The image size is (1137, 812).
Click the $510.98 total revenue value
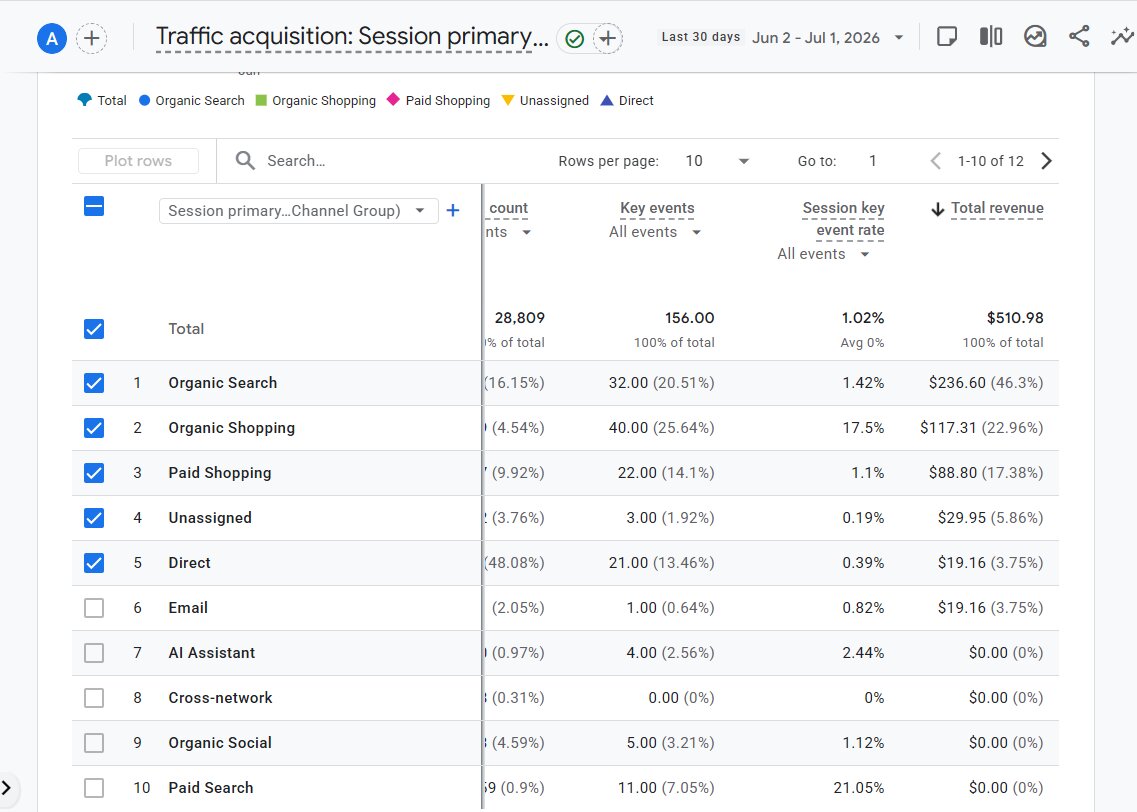[1014, 318]
